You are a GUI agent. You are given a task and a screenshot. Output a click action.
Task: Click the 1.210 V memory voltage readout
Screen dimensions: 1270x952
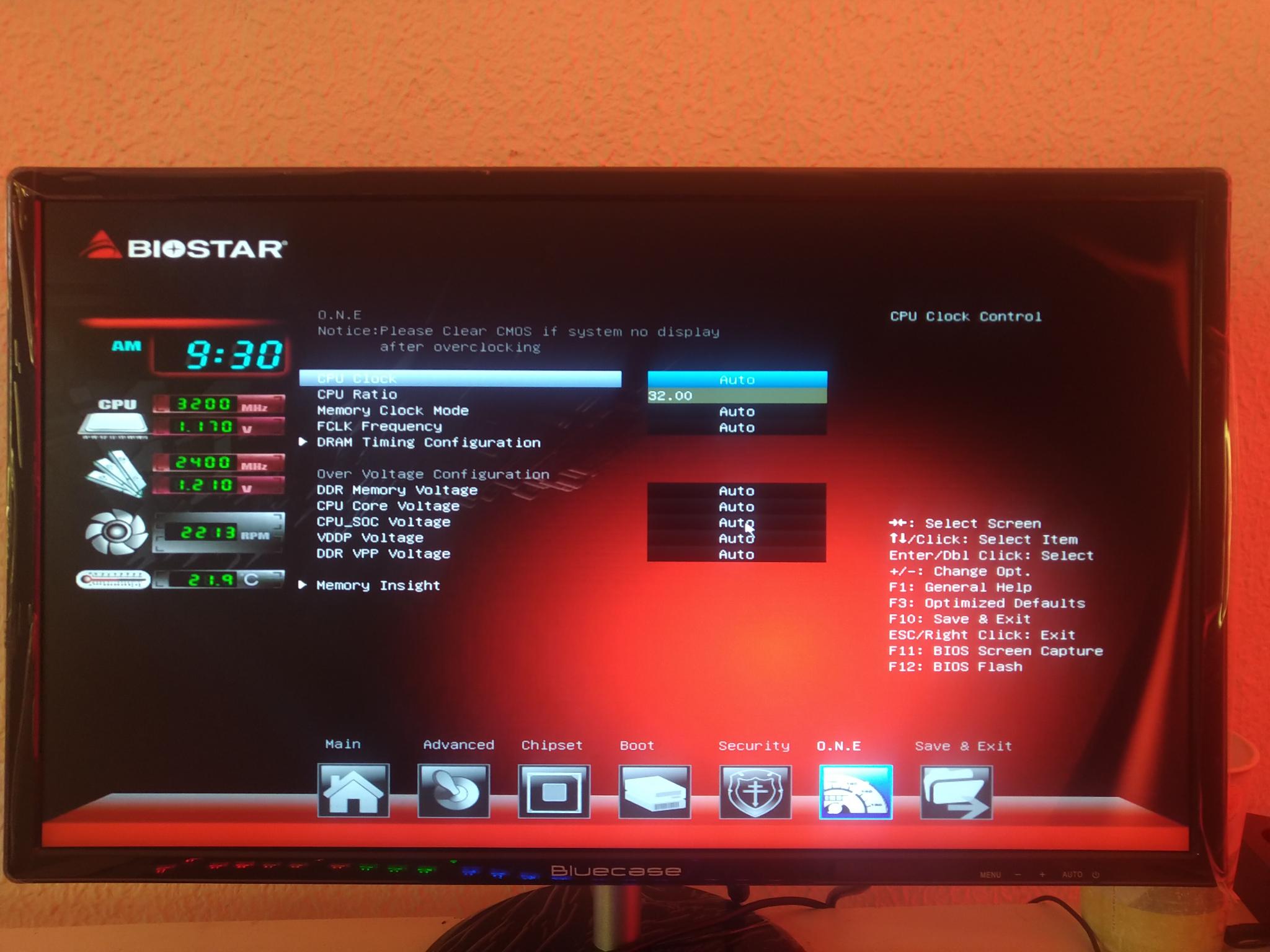point(218,485)
